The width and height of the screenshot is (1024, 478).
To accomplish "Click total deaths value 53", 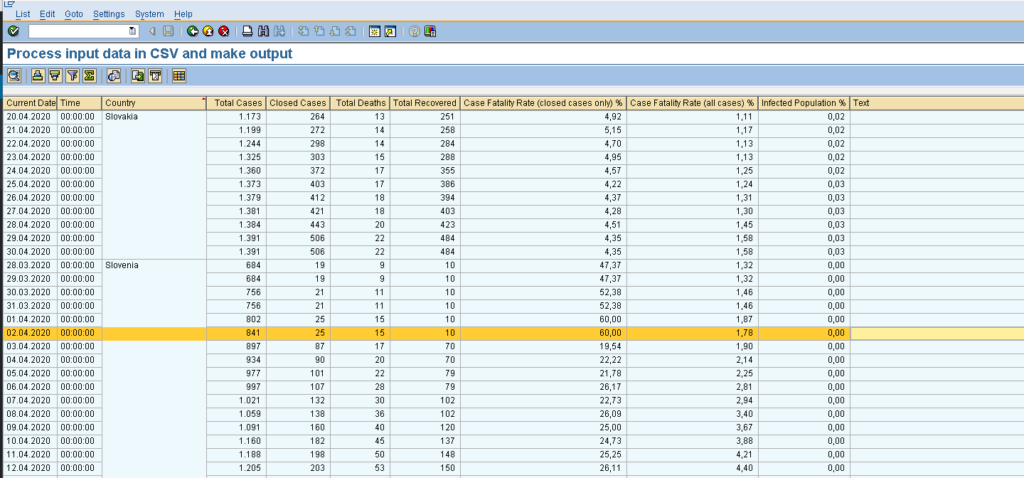I will click(359, 468).
